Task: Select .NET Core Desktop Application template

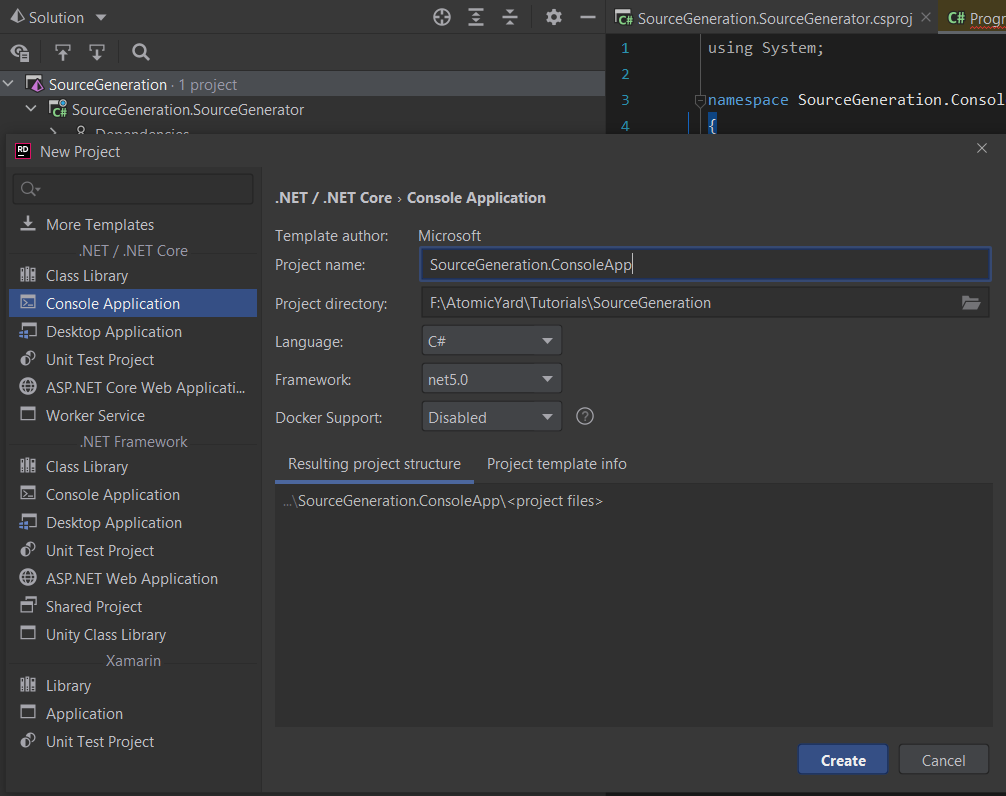Action: click(133, 332)
